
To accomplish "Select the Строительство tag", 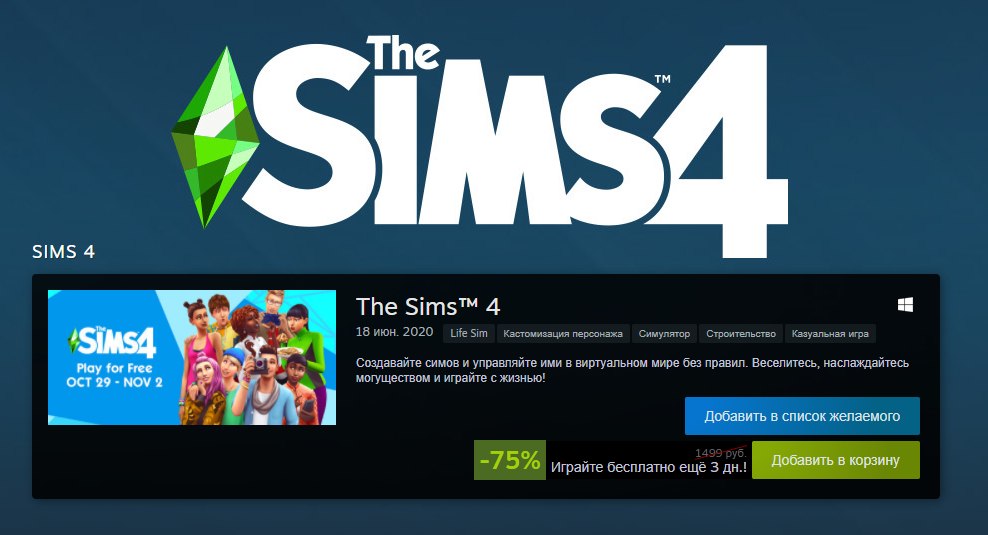I will (741, 333).
